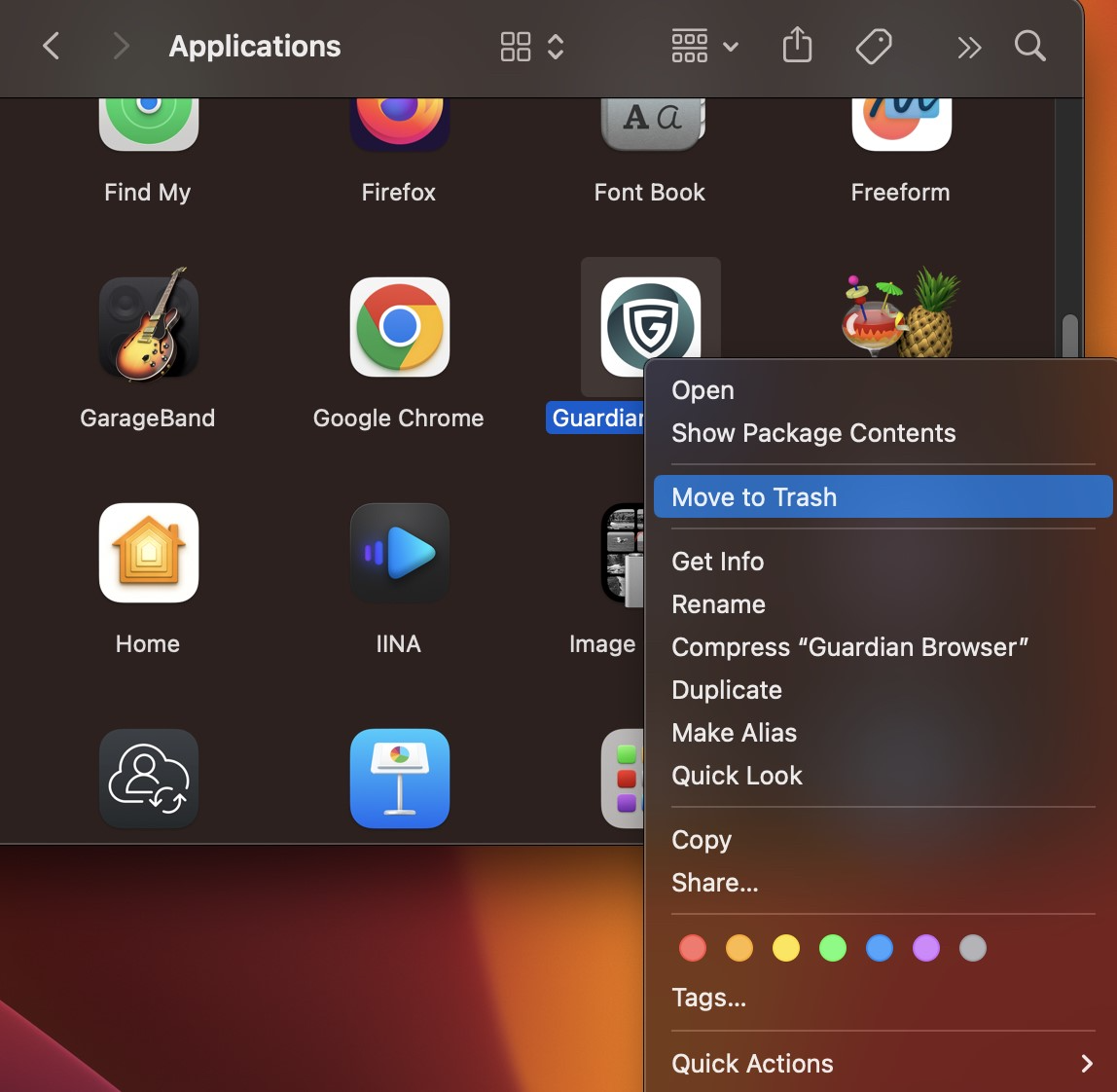Click the forward navigation arrow

point(121,47)
